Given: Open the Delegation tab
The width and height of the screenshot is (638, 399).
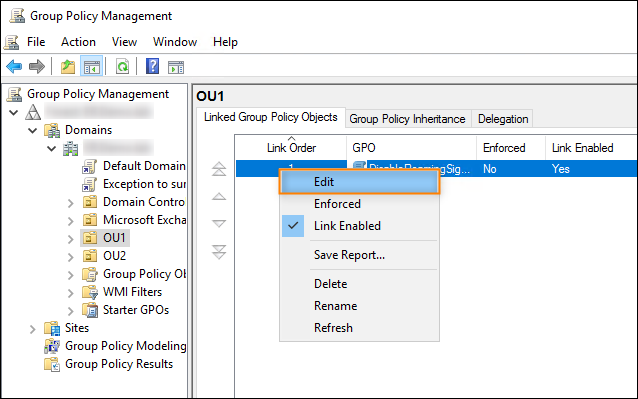Looking at the screenshot, I should [503, 119].
